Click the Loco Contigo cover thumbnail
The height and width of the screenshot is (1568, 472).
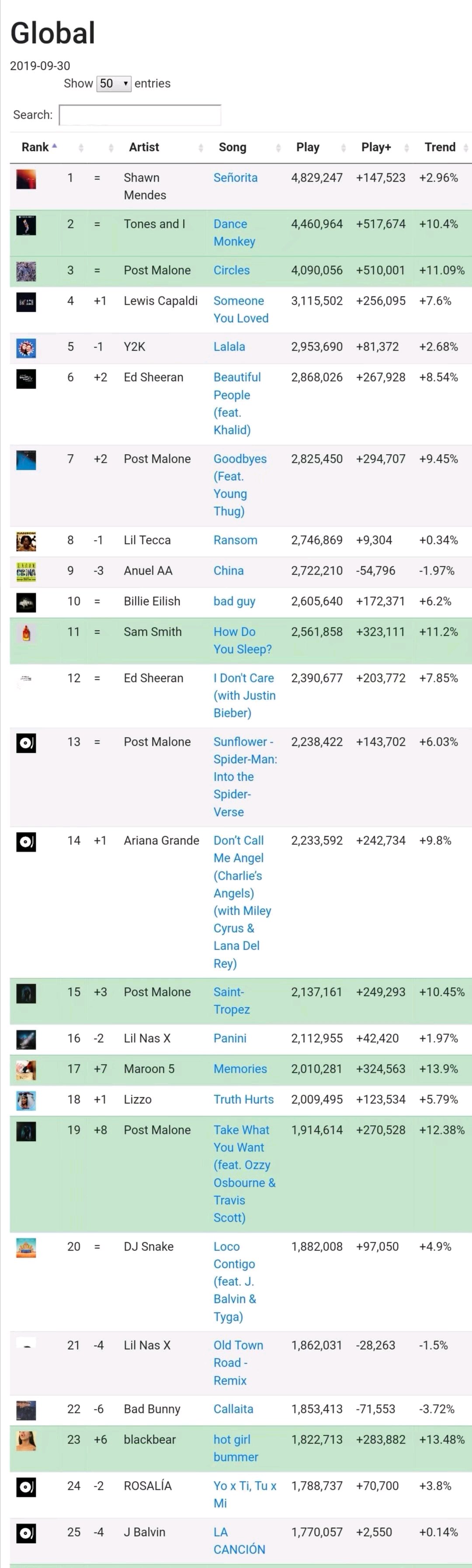click(26, 1248)
